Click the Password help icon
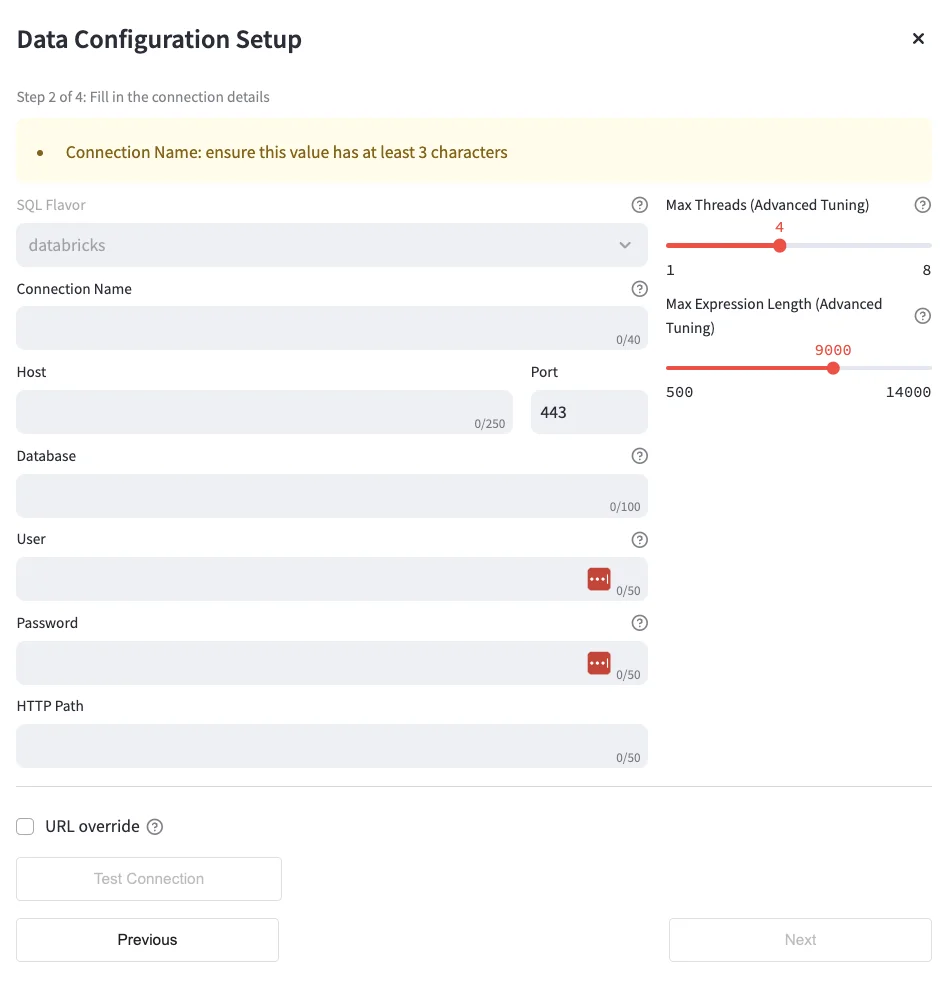 click(x=640, y=623)
